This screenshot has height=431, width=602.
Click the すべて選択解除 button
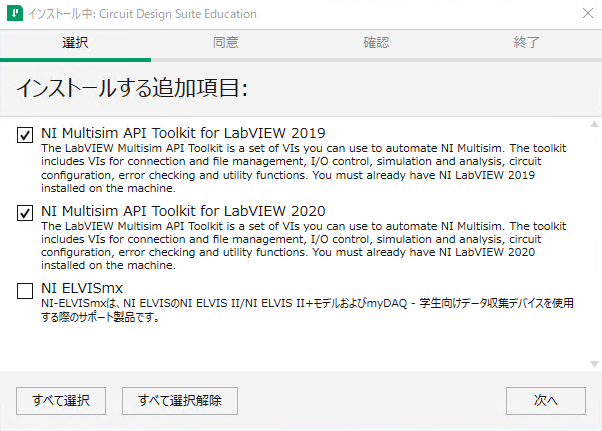point(180,401)
